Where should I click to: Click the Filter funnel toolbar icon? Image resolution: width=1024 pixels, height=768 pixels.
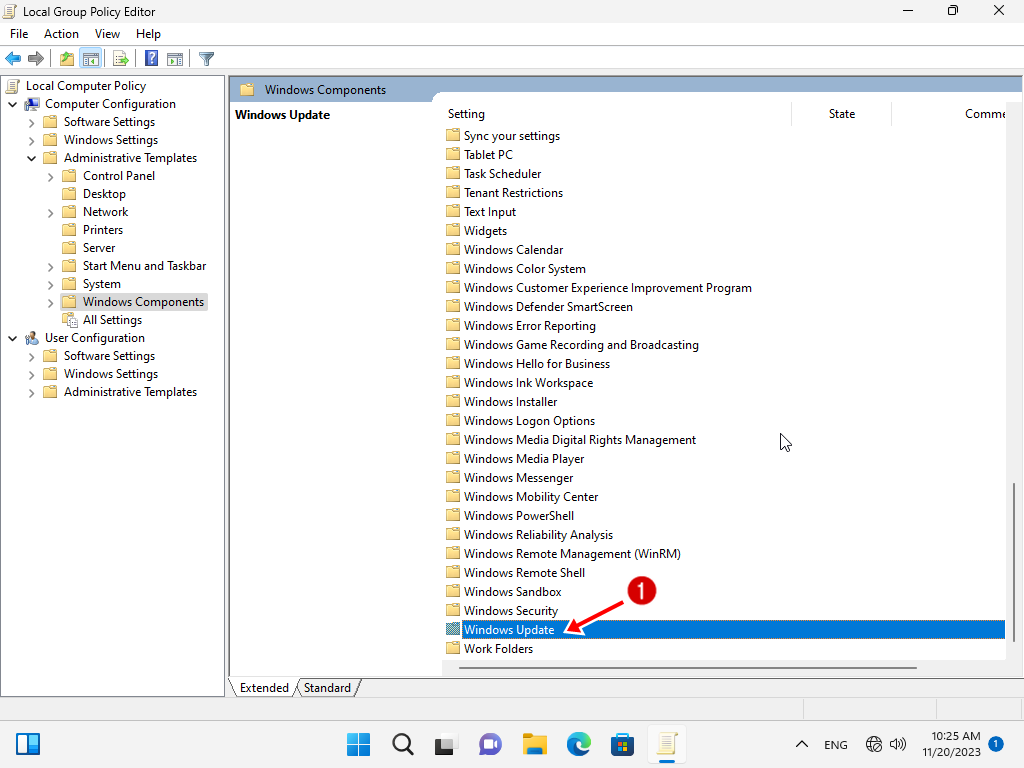(206, 59)
